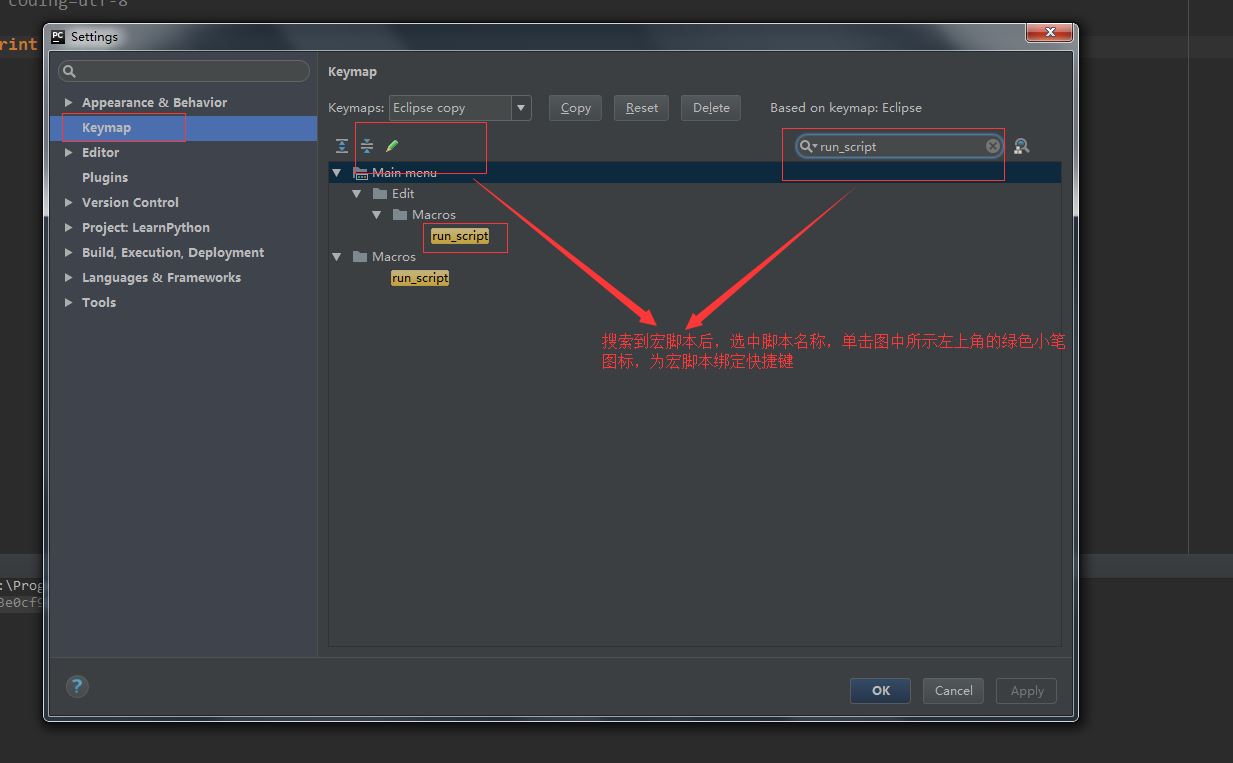Collapse the top-level Macros node
1233x763 pixels.
click(337, 257)
